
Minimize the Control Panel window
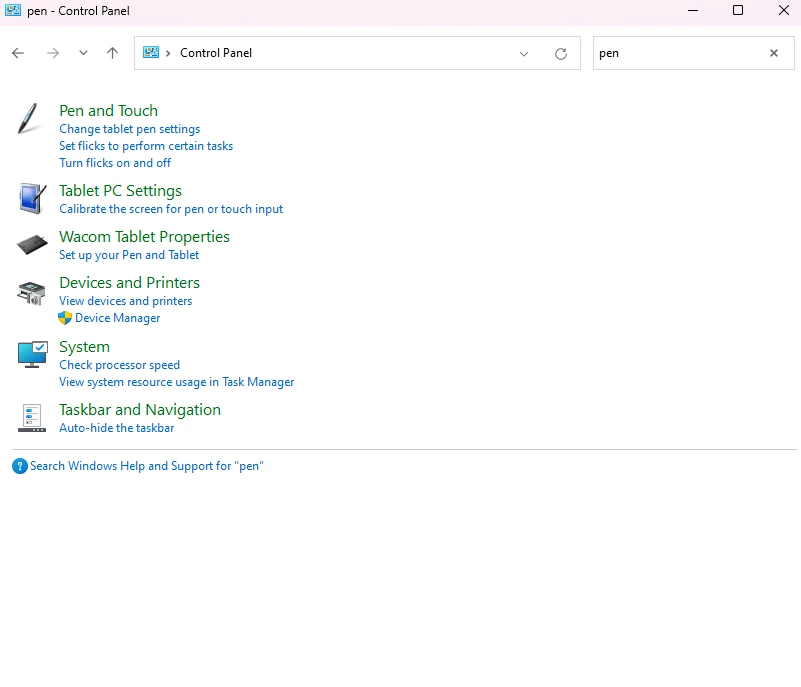693,10
